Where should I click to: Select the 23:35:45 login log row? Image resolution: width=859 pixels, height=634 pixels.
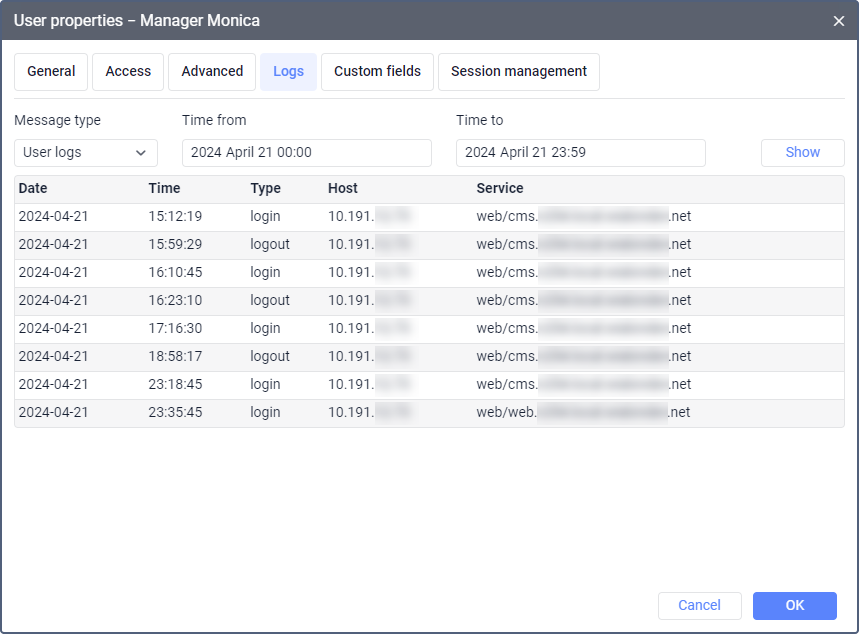click(429, 413)
